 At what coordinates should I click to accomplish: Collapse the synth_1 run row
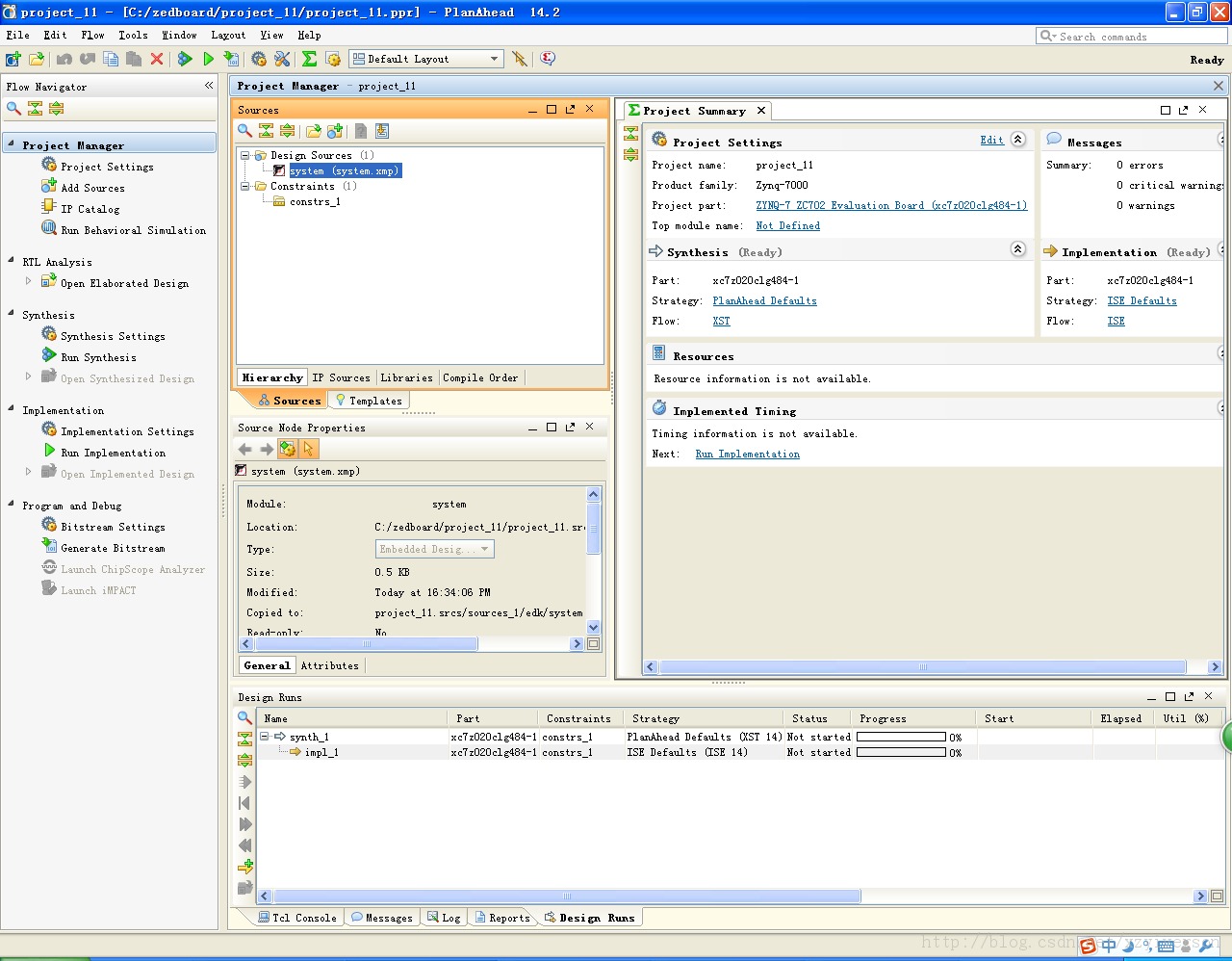click(264, 737)
